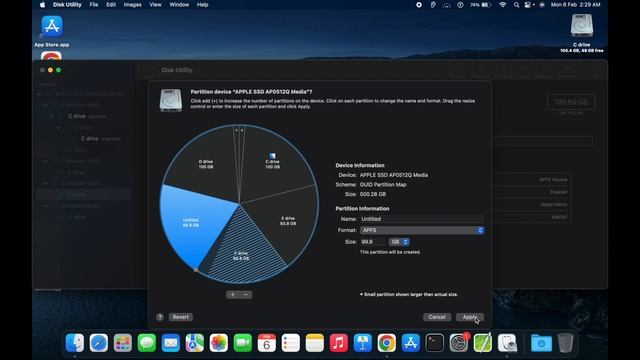Viewport: 640px width, 360px height.
Task: Open the Images menu
Action: [133, 5]
